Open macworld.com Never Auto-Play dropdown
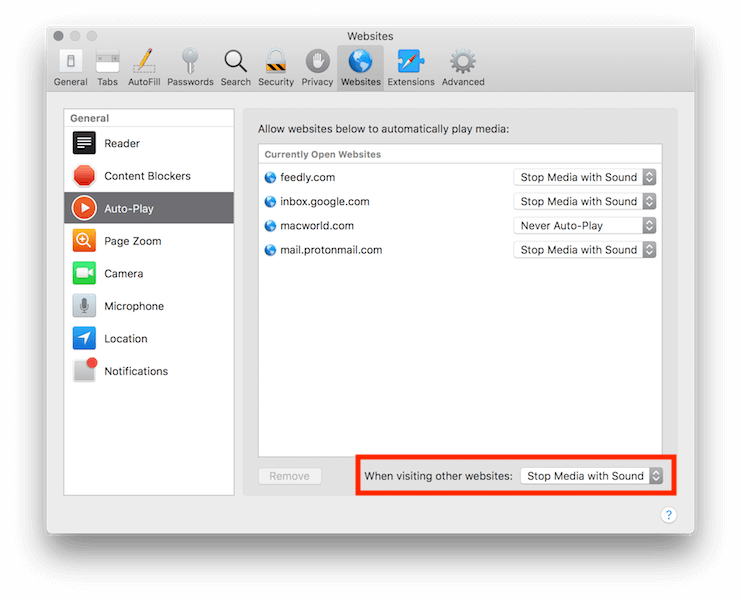741x600 pixels. [x=585, y=225]
